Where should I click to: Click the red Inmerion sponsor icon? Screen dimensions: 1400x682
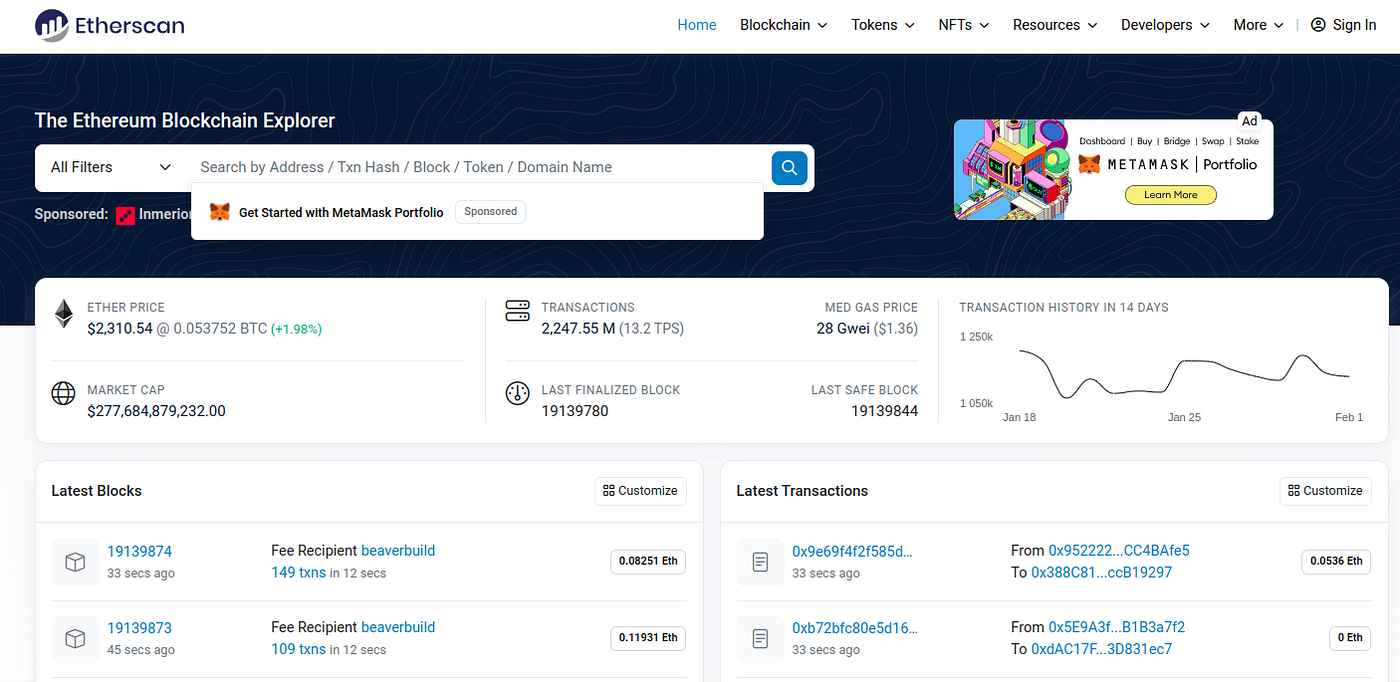(125, 214)
